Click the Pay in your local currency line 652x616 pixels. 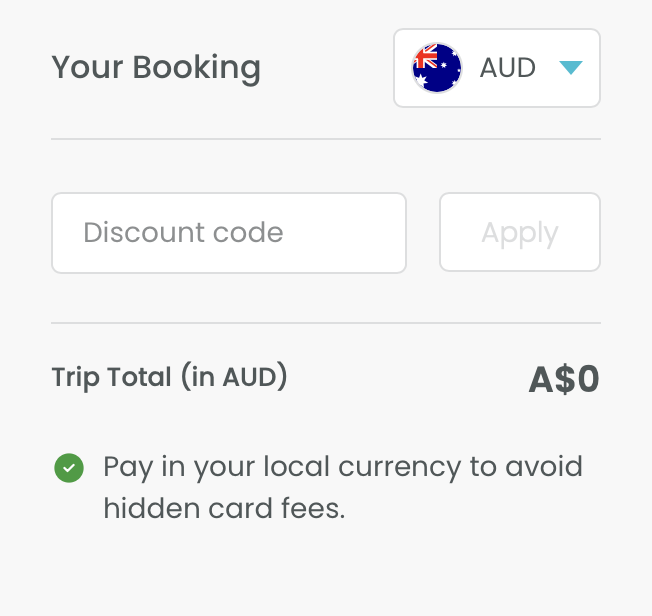[343, 467]
